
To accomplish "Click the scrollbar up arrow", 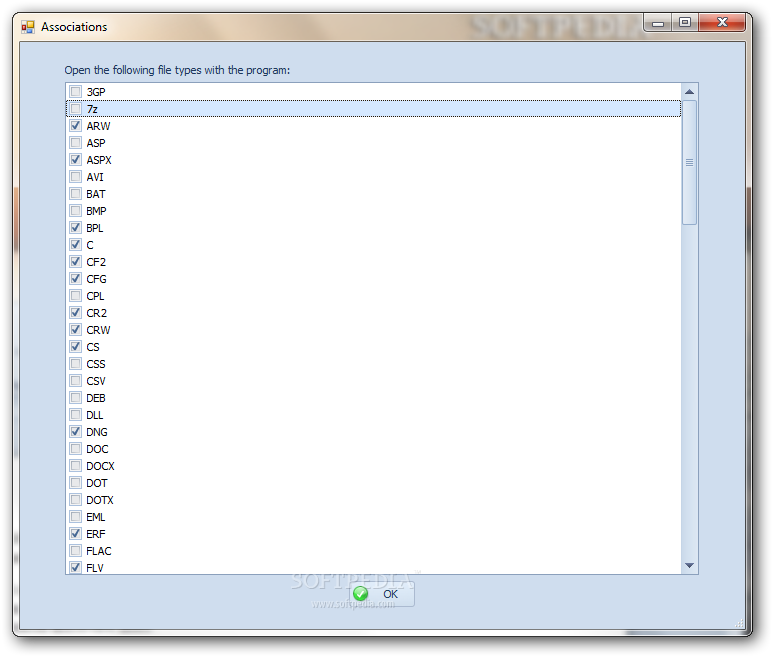I will coord(689,92).
